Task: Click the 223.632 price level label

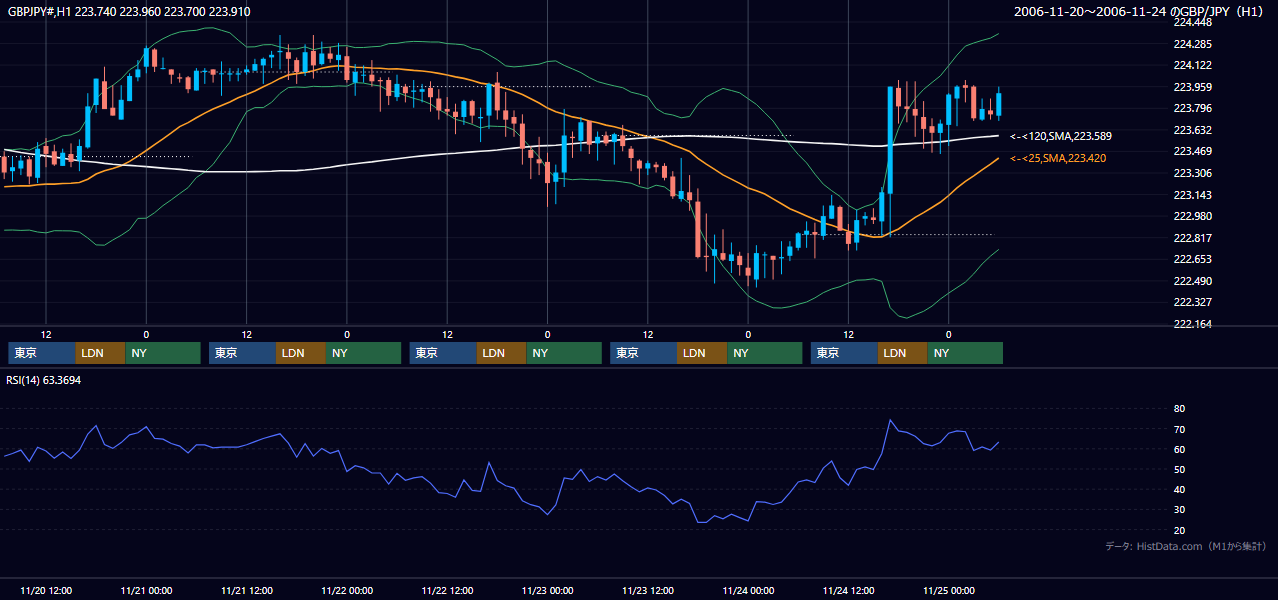Action: click(1193, 130)
